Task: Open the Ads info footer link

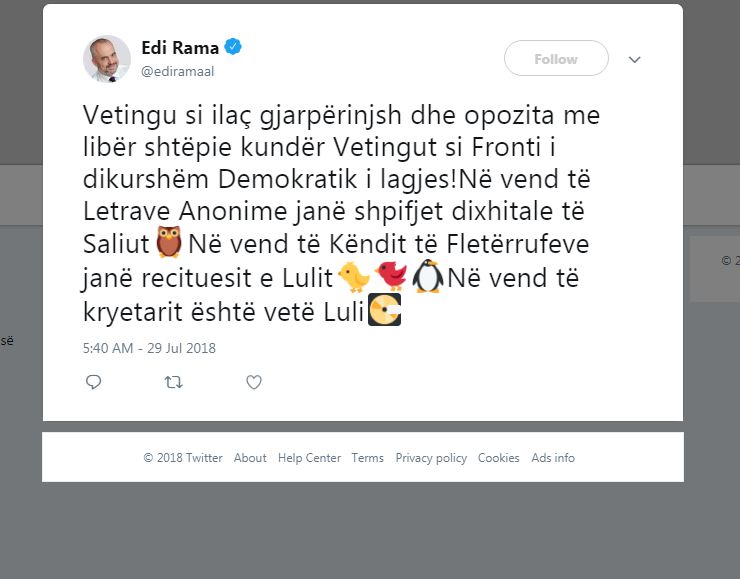Action: (553, 458)
